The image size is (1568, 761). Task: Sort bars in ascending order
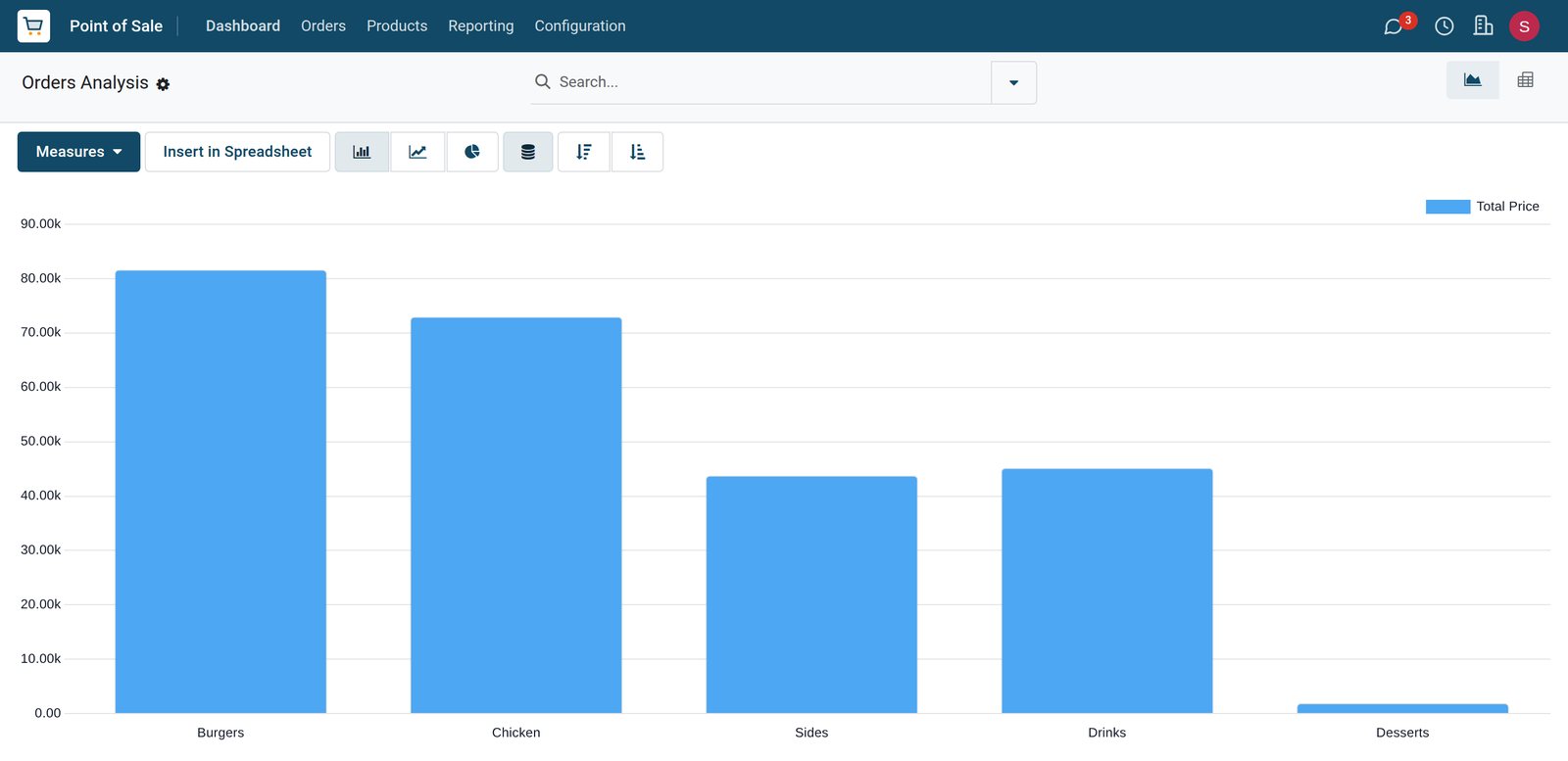[637, 152]
